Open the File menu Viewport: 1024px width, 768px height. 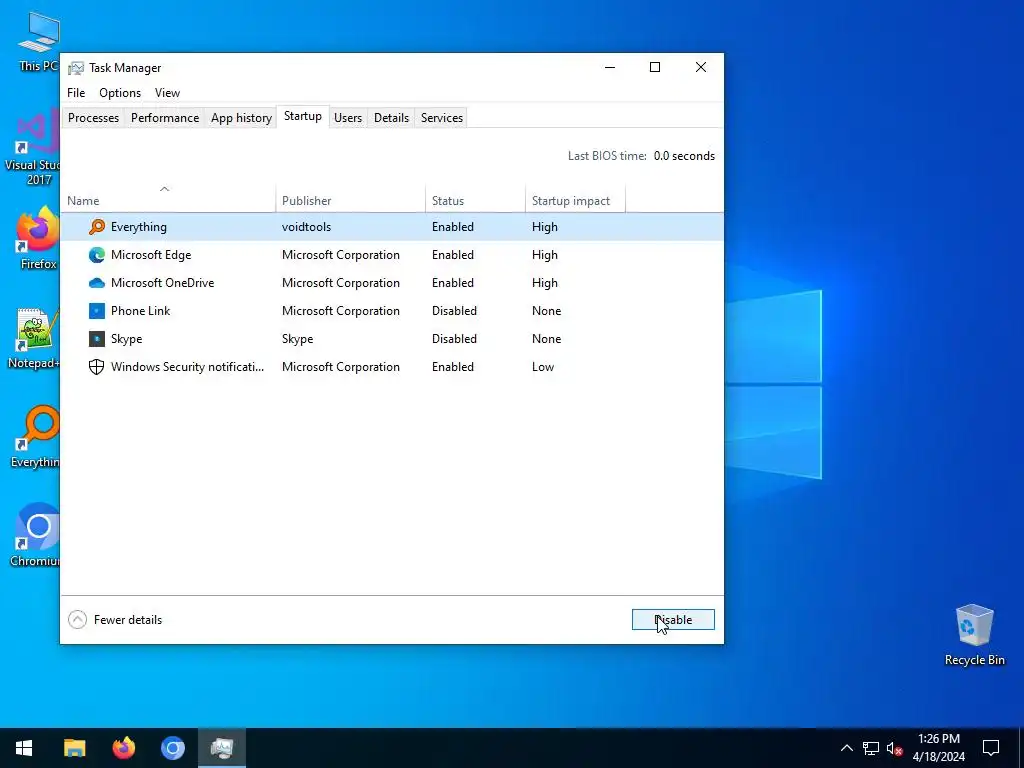[76, 93]
